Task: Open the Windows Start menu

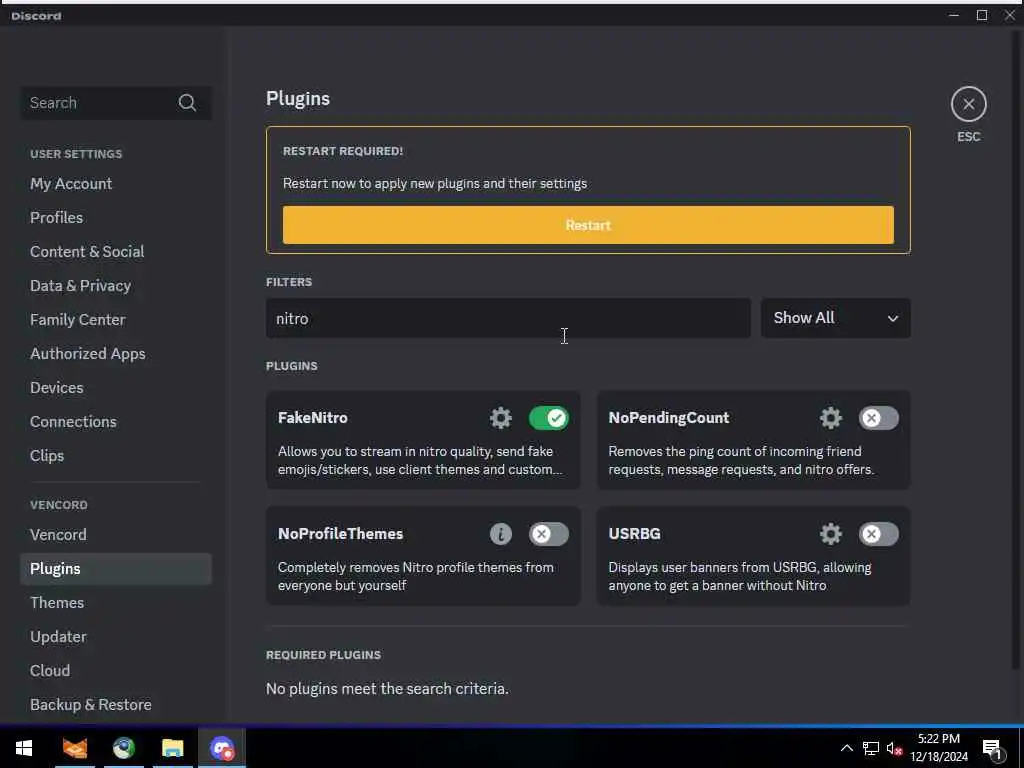Action: [24, 748]
